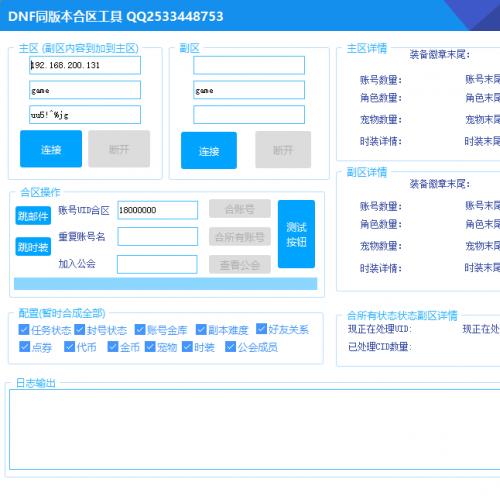Toggle the 副本难度 checkbox
Image resolution: width=500 pixels, height=500 pixels.
tap(201, 330)
